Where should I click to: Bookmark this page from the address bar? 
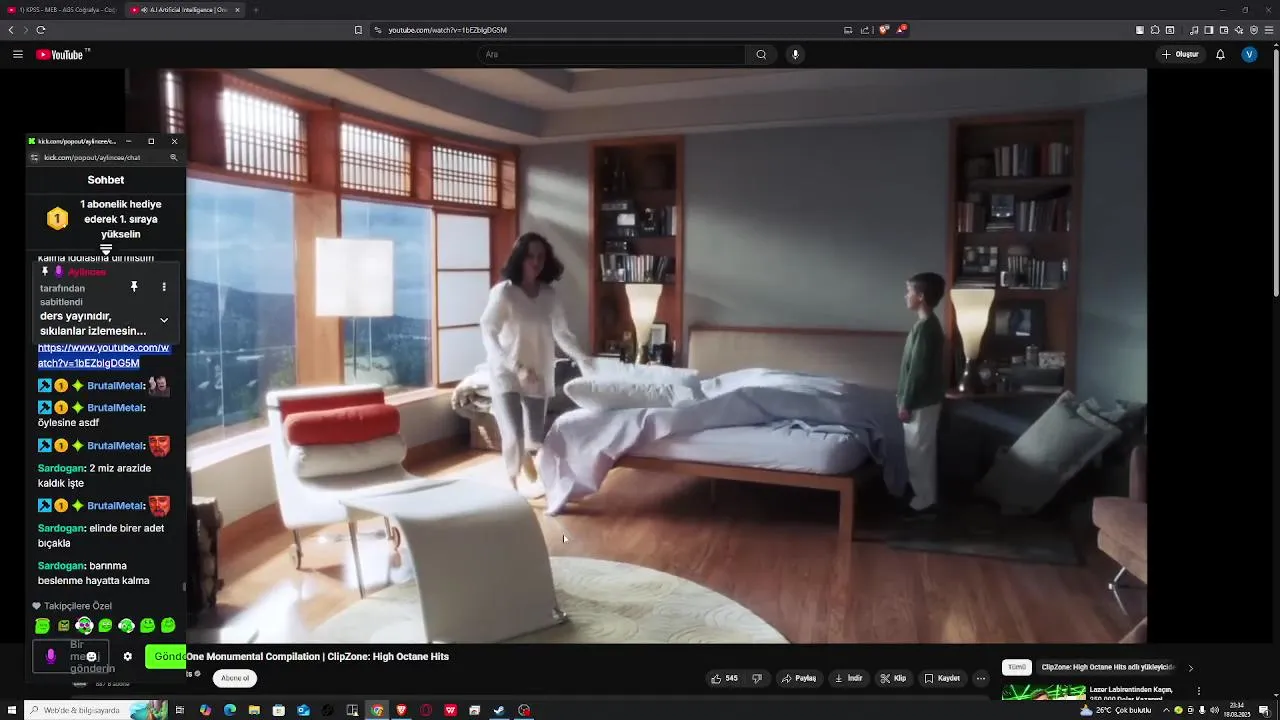click(x=358, y=30)
